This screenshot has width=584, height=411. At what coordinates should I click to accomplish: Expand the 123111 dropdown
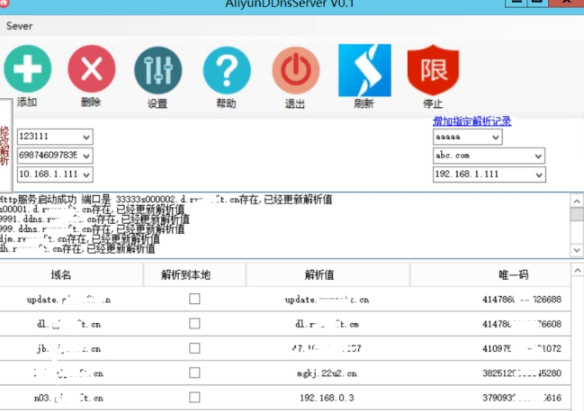(86, 137)
